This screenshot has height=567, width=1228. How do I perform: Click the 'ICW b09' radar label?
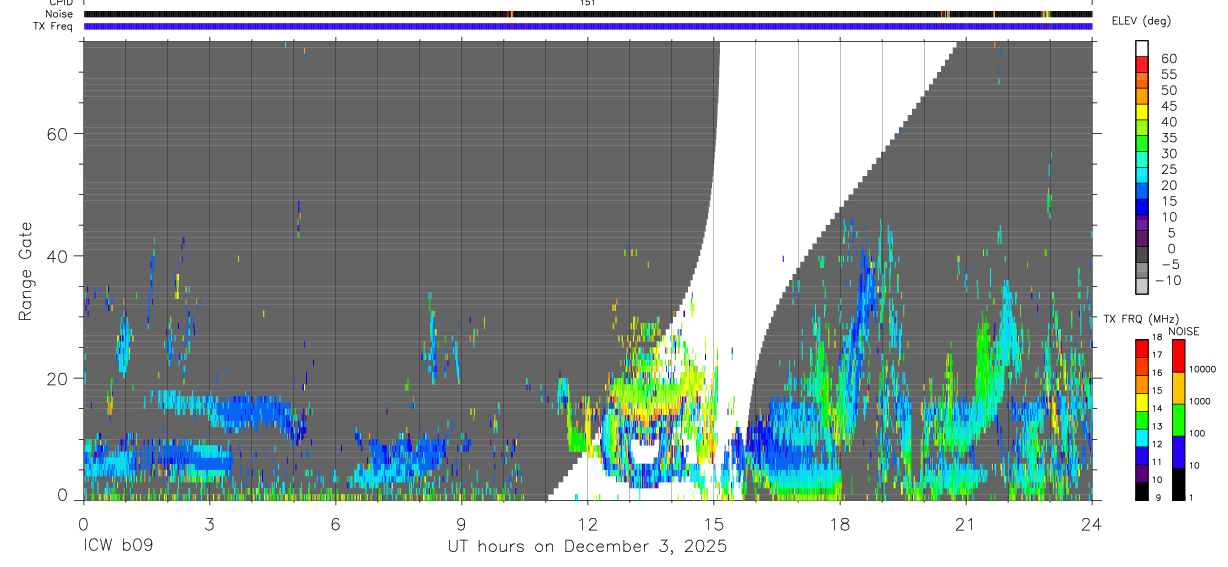(x=118, y=547)
